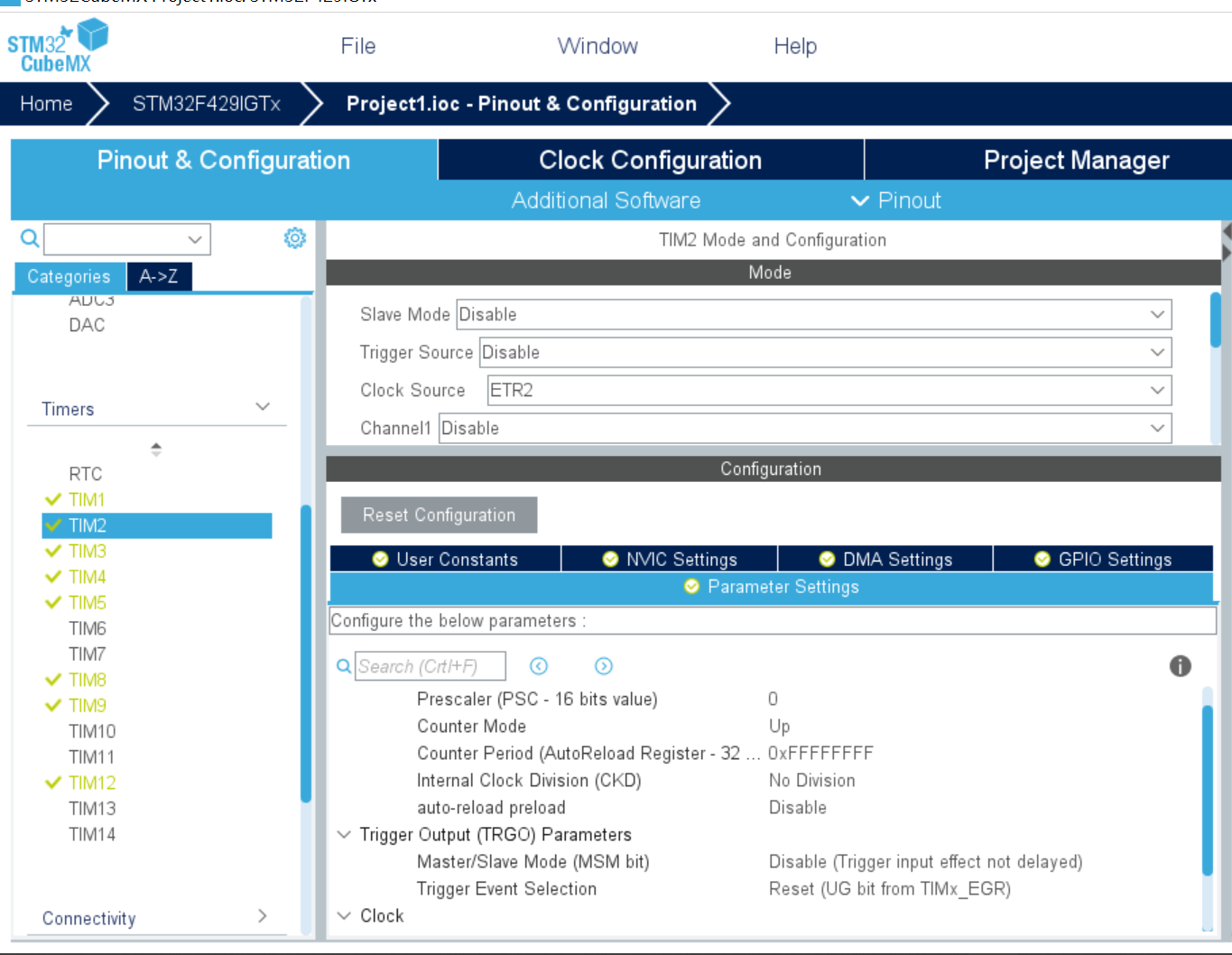Image resolution: width=1232 pixels, height=955 pixels.
Task: Open the Slave Mode dropdown
Action: point(814,314)
